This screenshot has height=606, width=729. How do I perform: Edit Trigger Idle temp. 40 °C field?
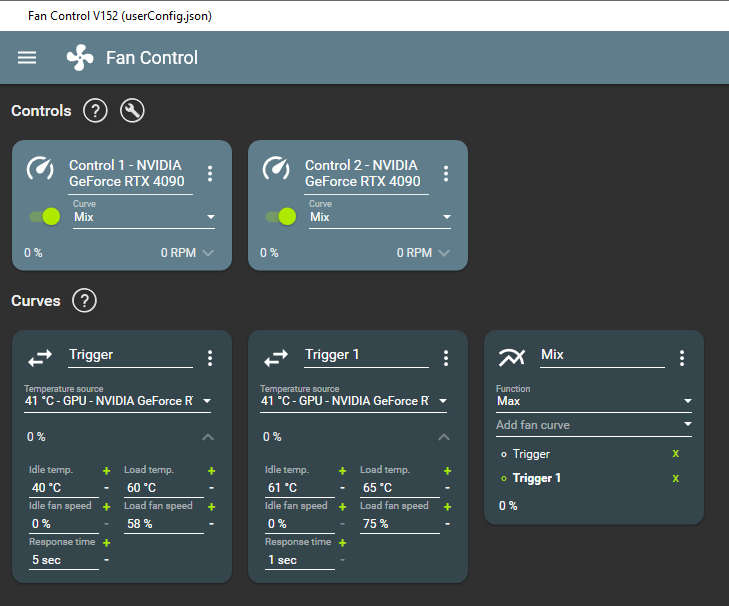(64, 488)
